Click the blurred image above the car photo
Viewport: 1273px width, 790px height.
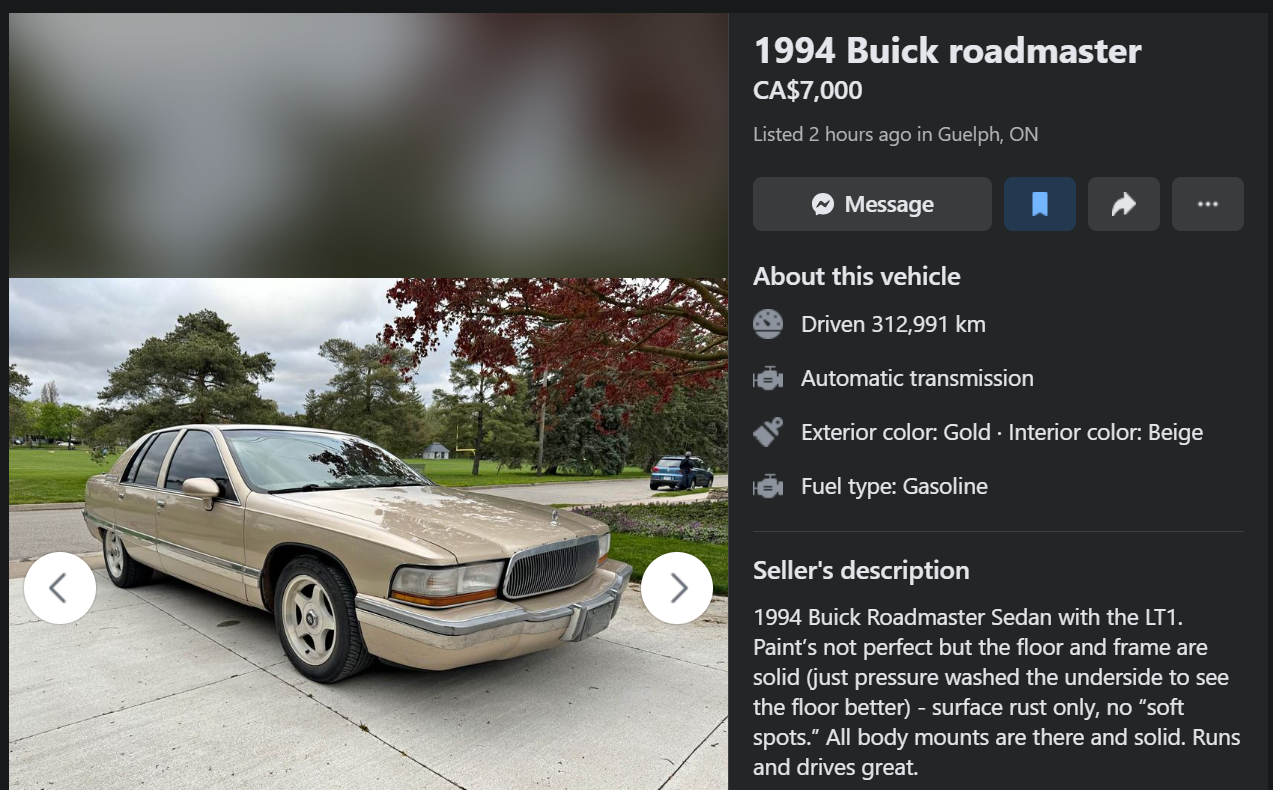[368, 145]
